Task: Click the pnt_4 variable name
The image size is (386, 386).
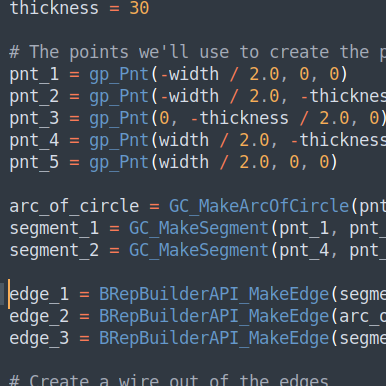Action: [x=34, y=140]
